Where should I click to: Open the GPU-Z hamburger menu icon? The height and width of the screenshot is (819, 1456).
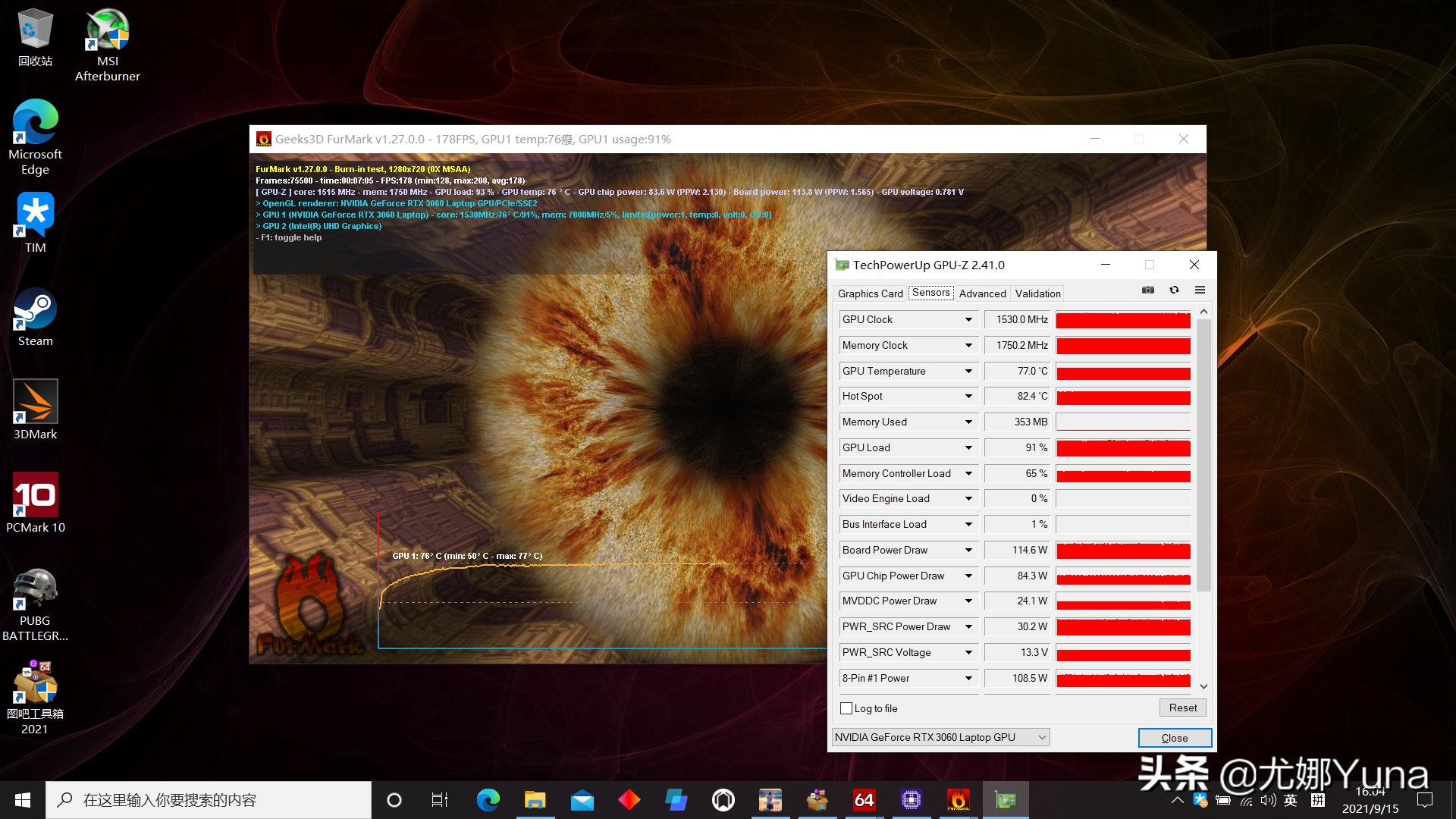(x=1200, y=290)
